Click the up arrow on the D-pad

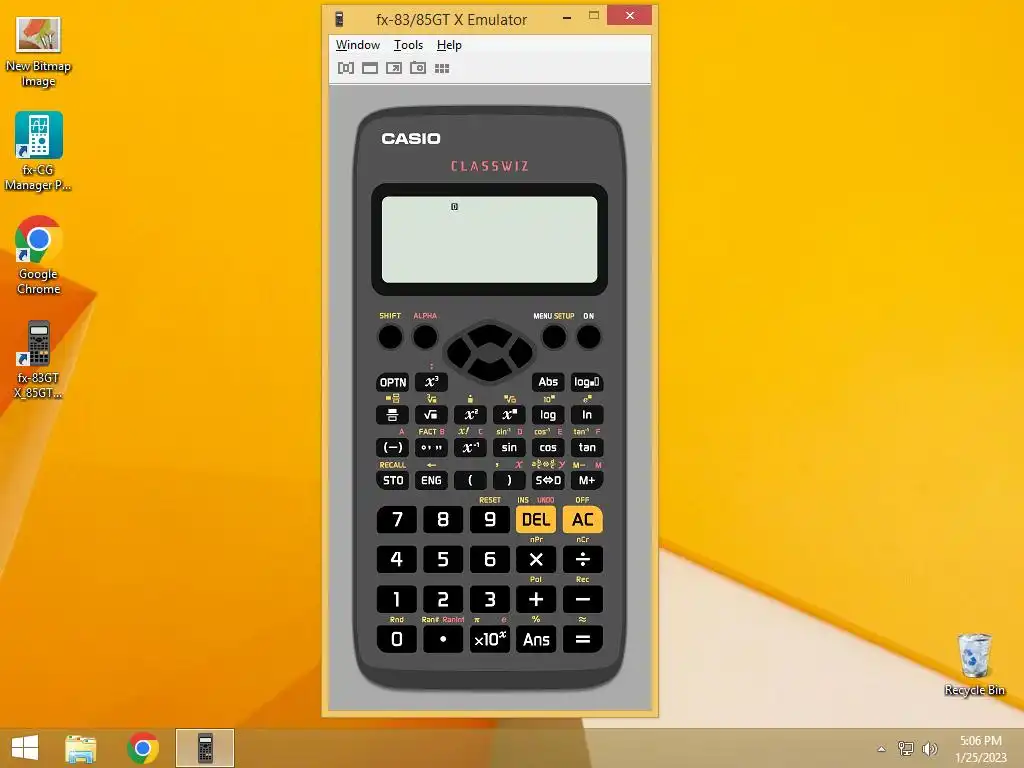[x=490, y=334]
